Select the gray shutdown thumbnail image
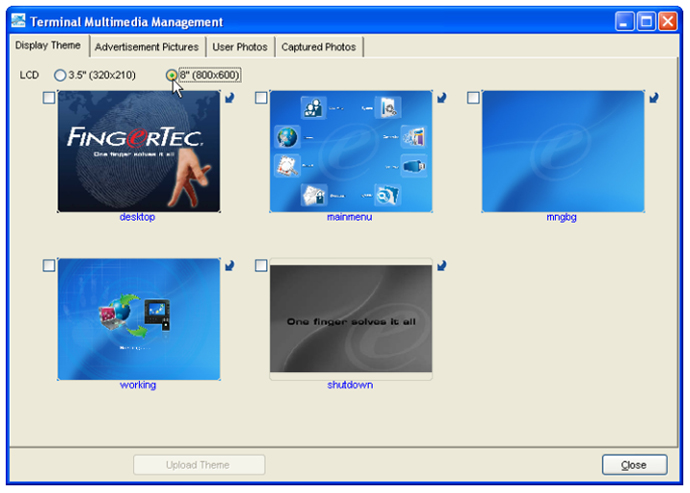This screenshot has width=690, height=493. pyautogui.click(x=351, y=319)
